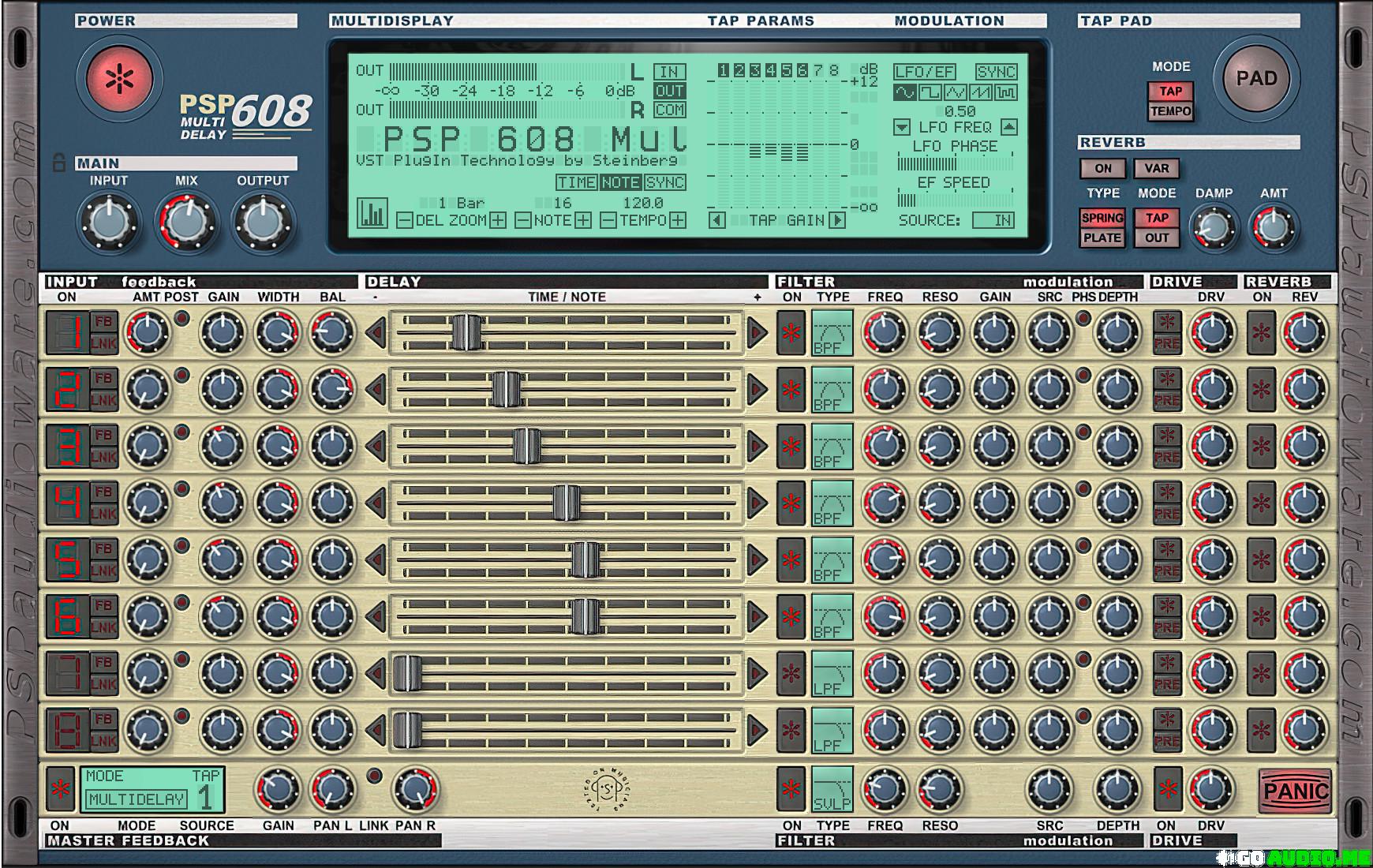Click the PSP musician logo emblem
This screenshot has height=868, width=1373.
click(605, 789)
